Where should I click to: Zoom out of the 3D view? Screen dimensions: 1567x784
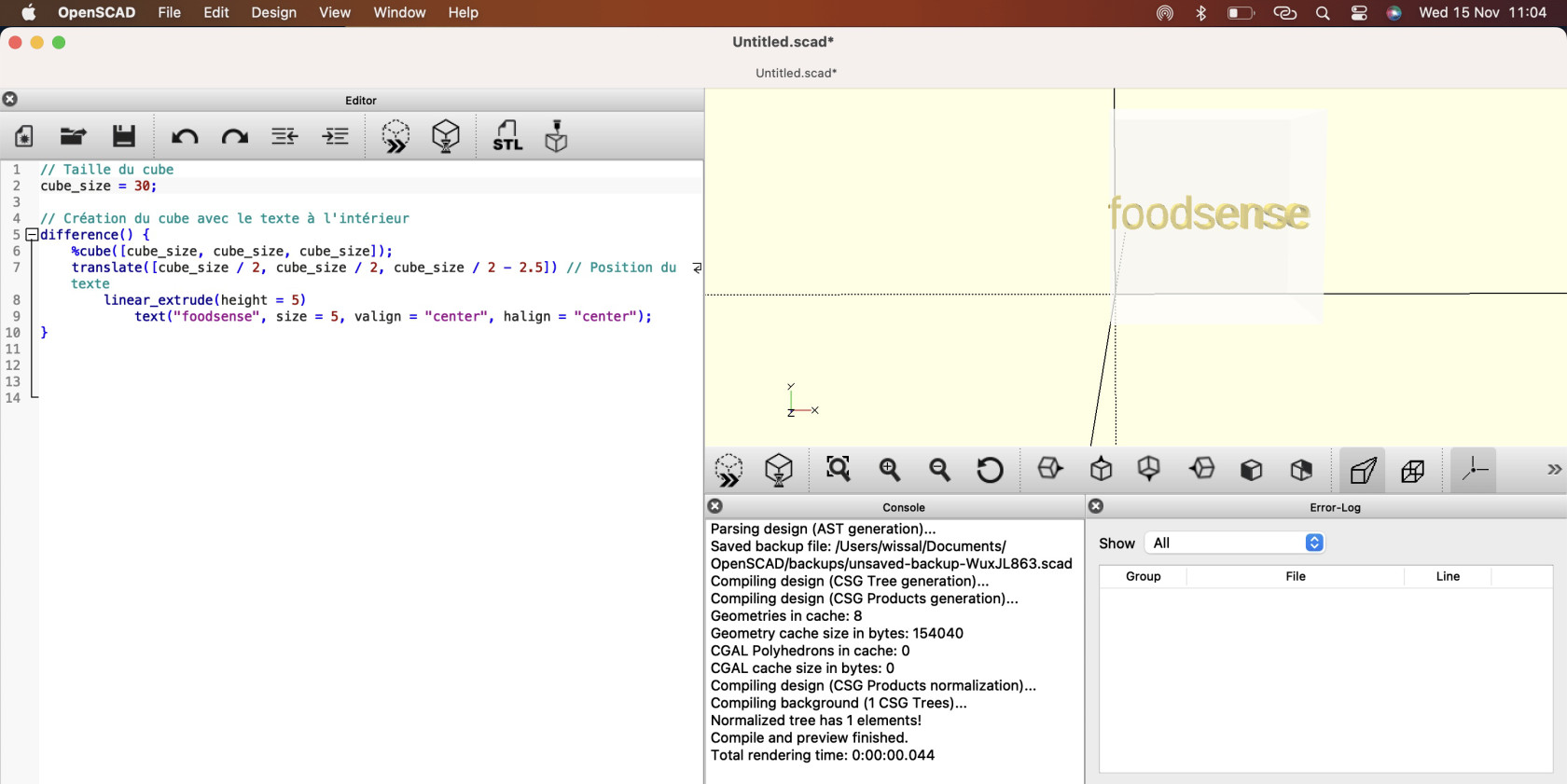(x=940, y=470)
